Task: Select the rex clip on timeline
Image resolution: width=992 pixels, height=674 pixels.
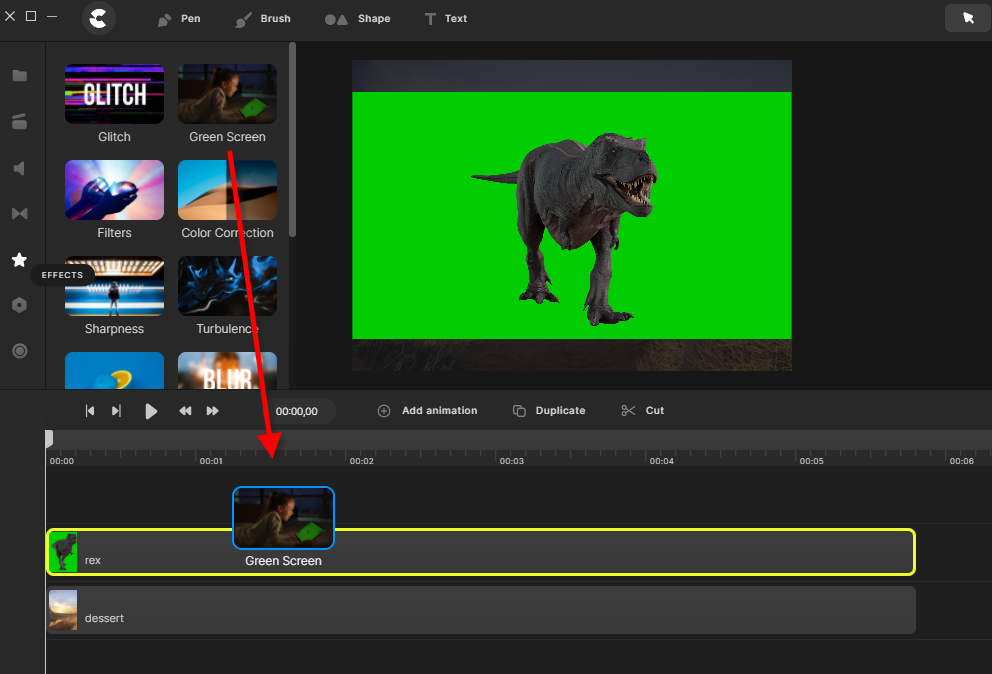Action: 481,552
